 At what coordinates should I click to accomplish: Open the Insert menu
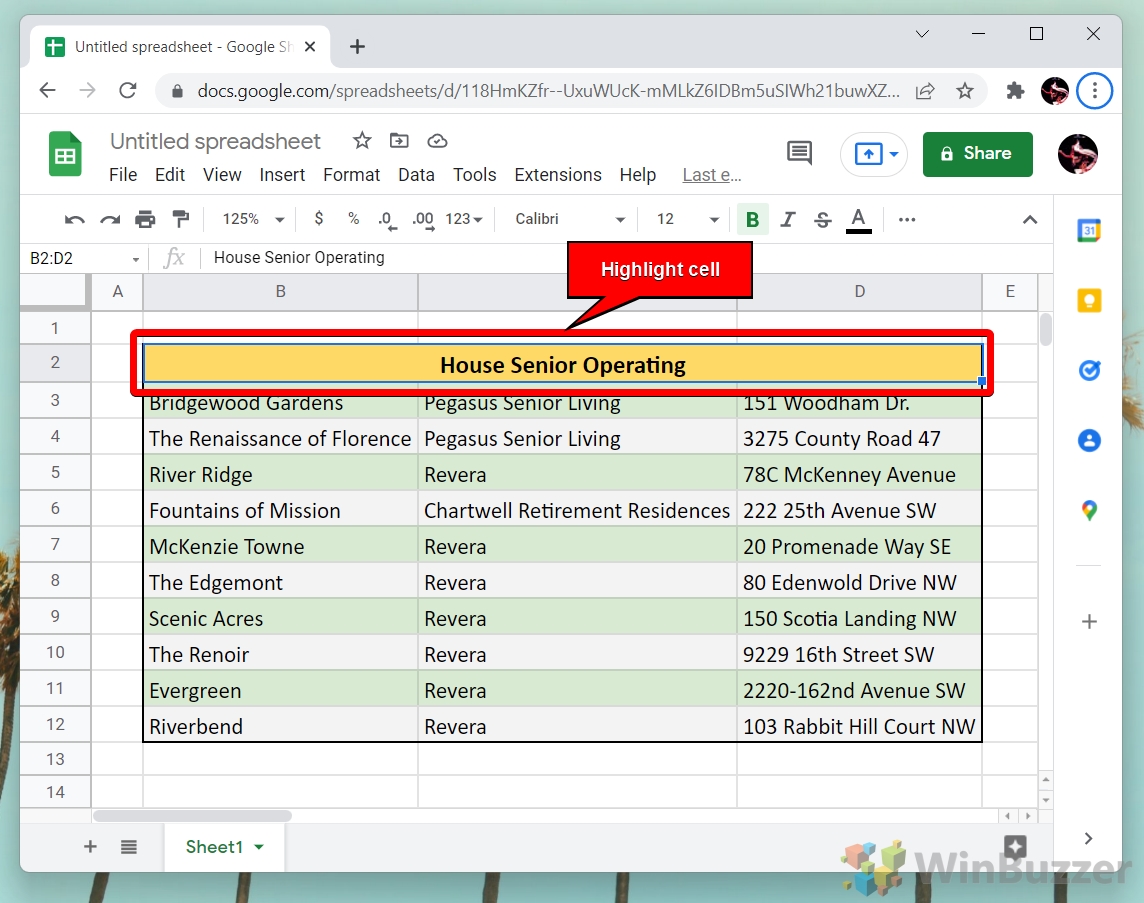point(282,175)
